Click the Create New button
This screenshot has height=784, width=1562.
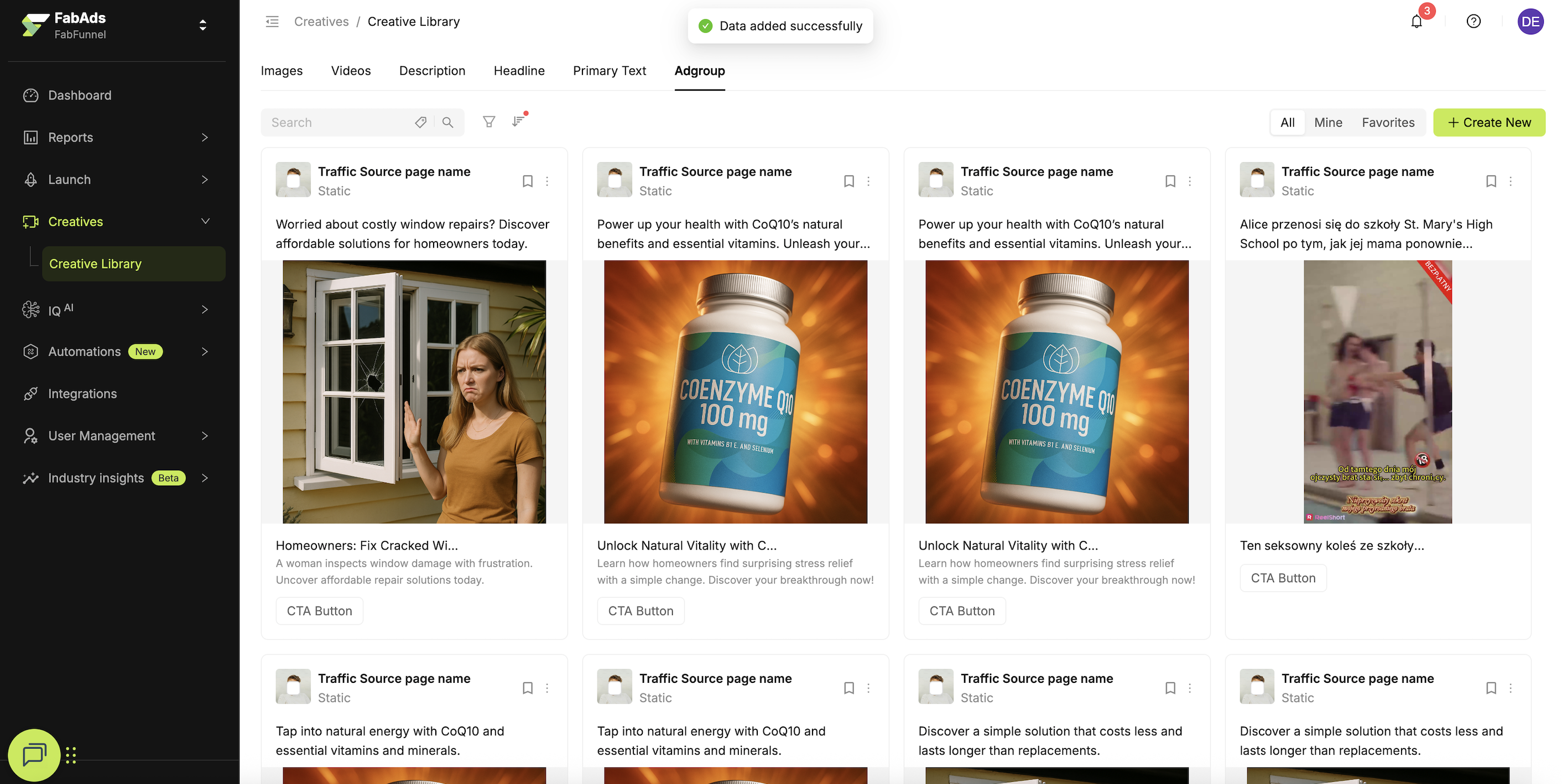[1488, 123]
